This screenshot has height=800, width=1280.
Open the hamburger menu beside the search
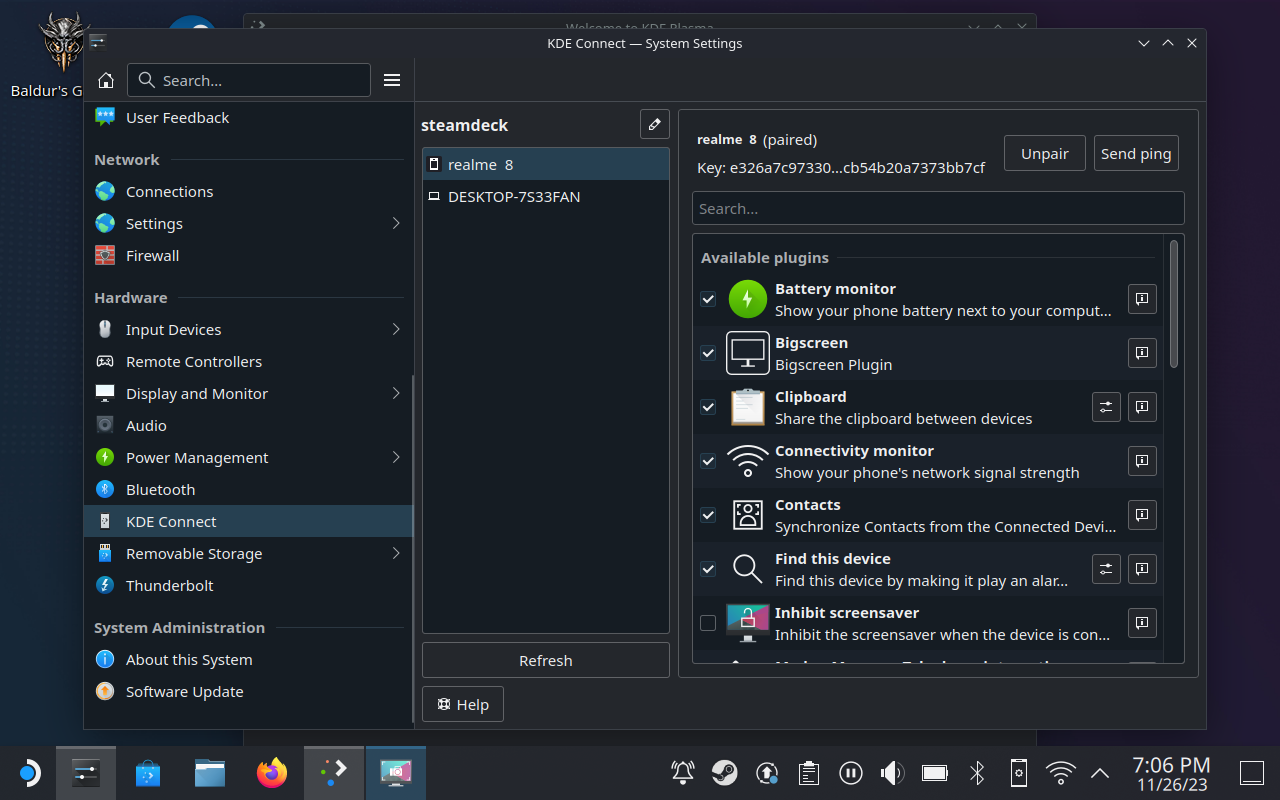[x=392, y=81]
